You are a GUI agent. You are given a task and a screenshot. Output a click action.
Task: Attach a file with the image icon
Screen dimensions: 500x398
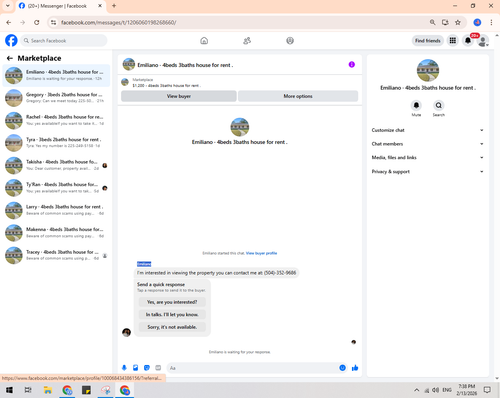(x=136, y=368)
